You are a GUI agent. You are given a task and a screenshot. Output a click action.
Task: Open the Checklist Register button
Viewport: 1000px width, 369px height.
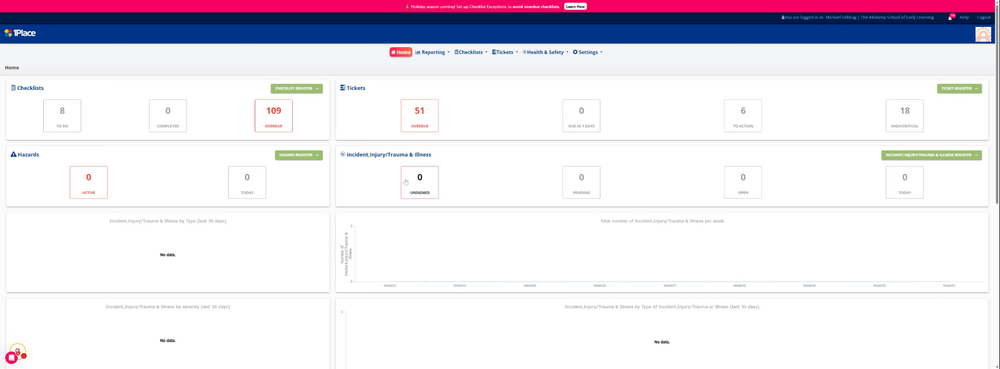click(297, 89)
